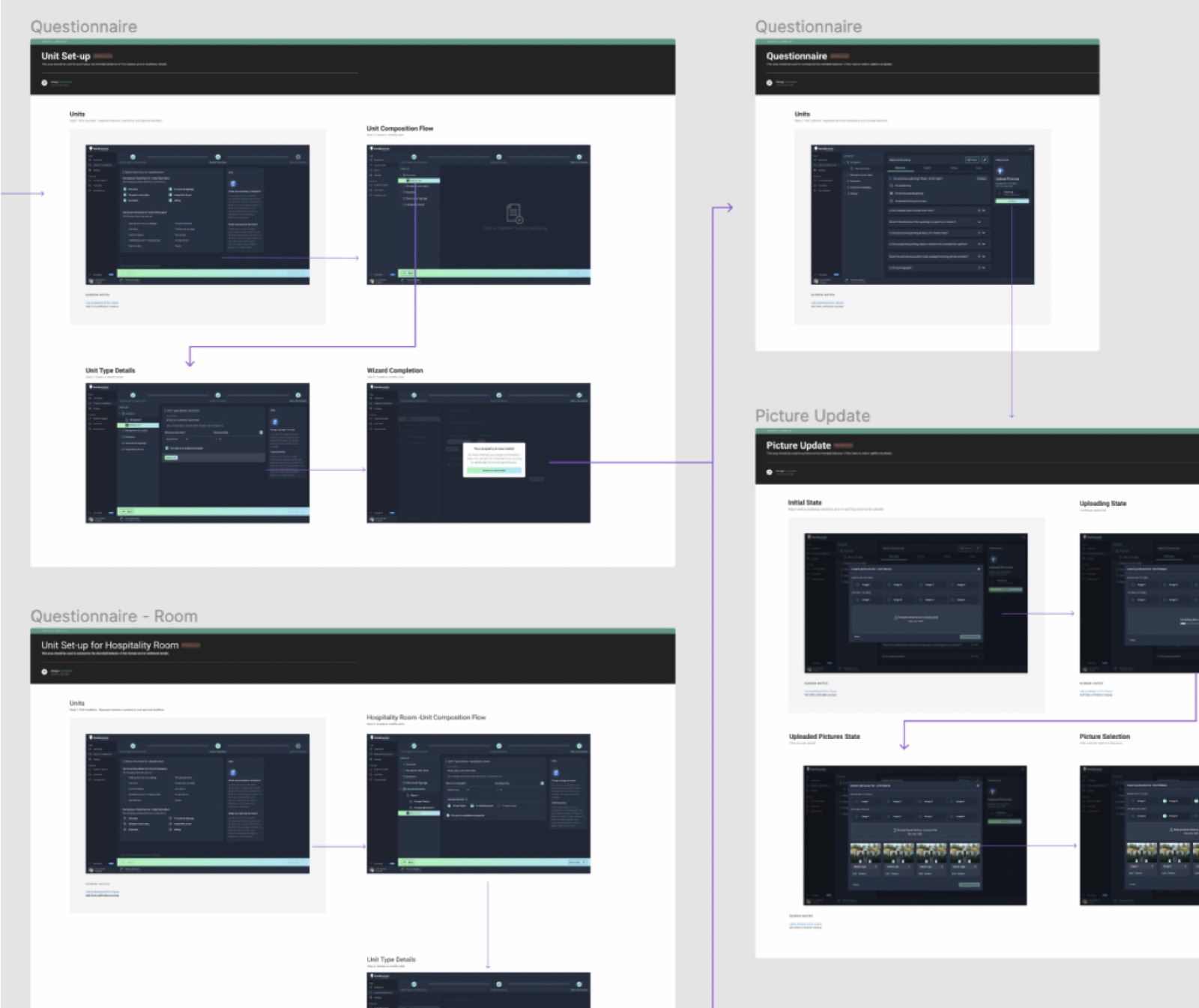The image size is (1199, 1008).
Task: Click the 'Unit Set-up' header title
Action: (x=66, y=56)
